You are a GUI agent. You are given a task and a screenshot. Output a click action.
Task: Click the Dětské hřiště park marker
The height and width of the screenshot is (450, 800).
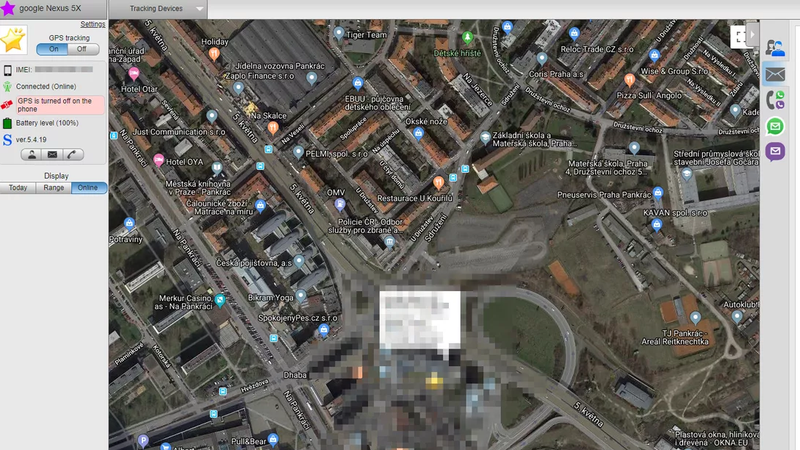(467, 37)
